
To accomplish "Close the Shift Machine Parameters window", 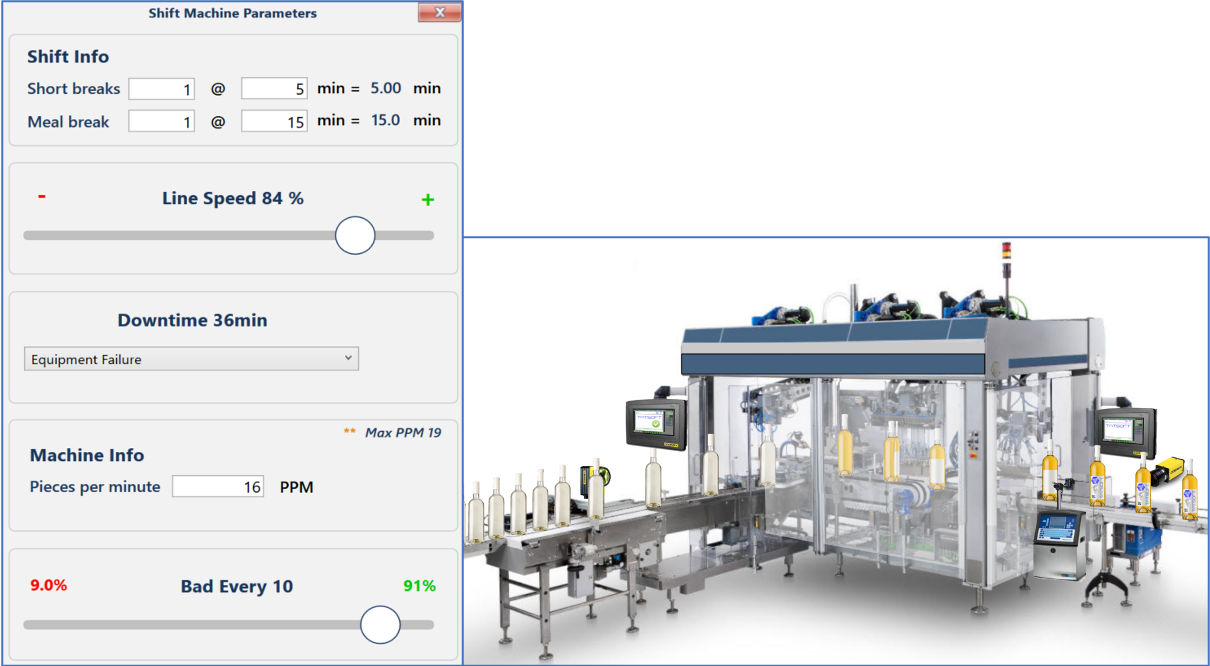I will [440, 13].
